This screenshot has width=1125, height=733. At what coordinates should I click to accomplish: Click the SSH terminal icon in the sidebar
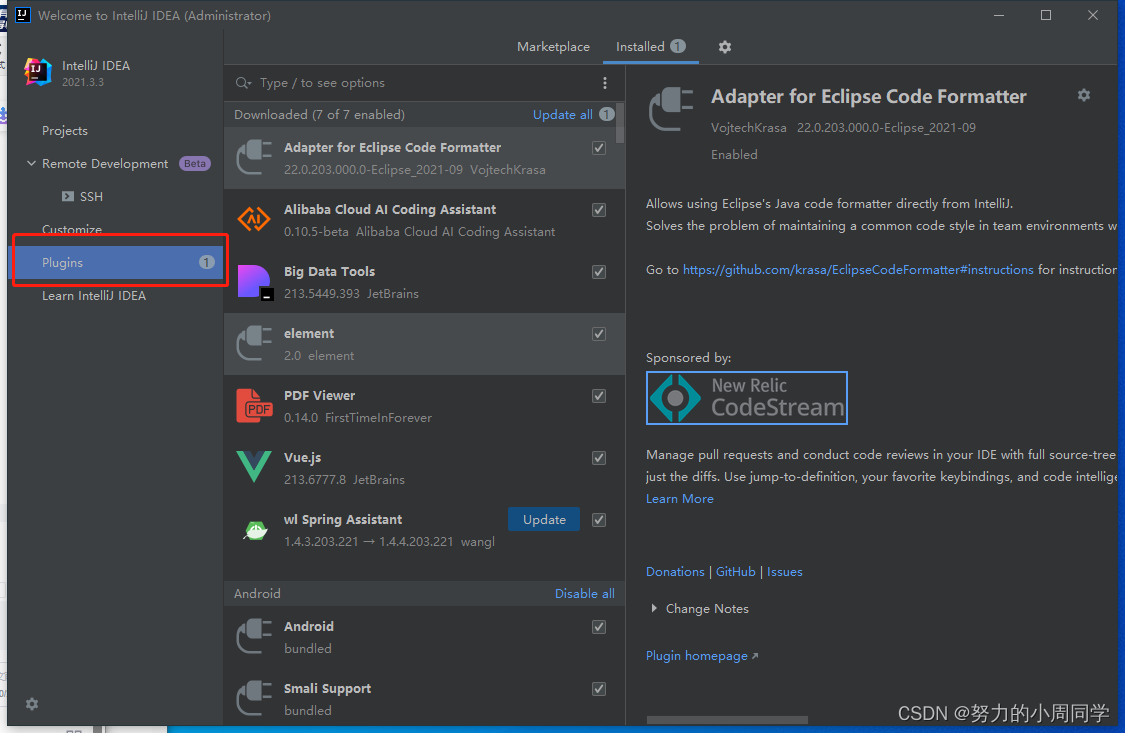67,197
